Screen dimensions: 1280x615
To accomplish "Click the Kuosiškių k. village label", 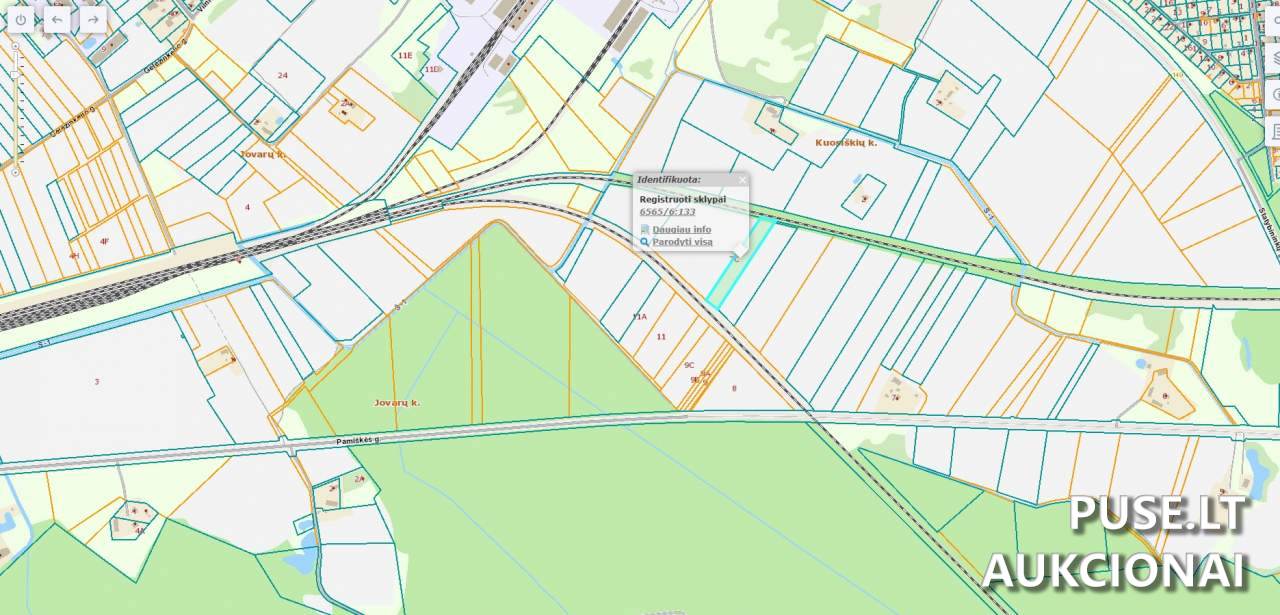I will tap(846, 143).
